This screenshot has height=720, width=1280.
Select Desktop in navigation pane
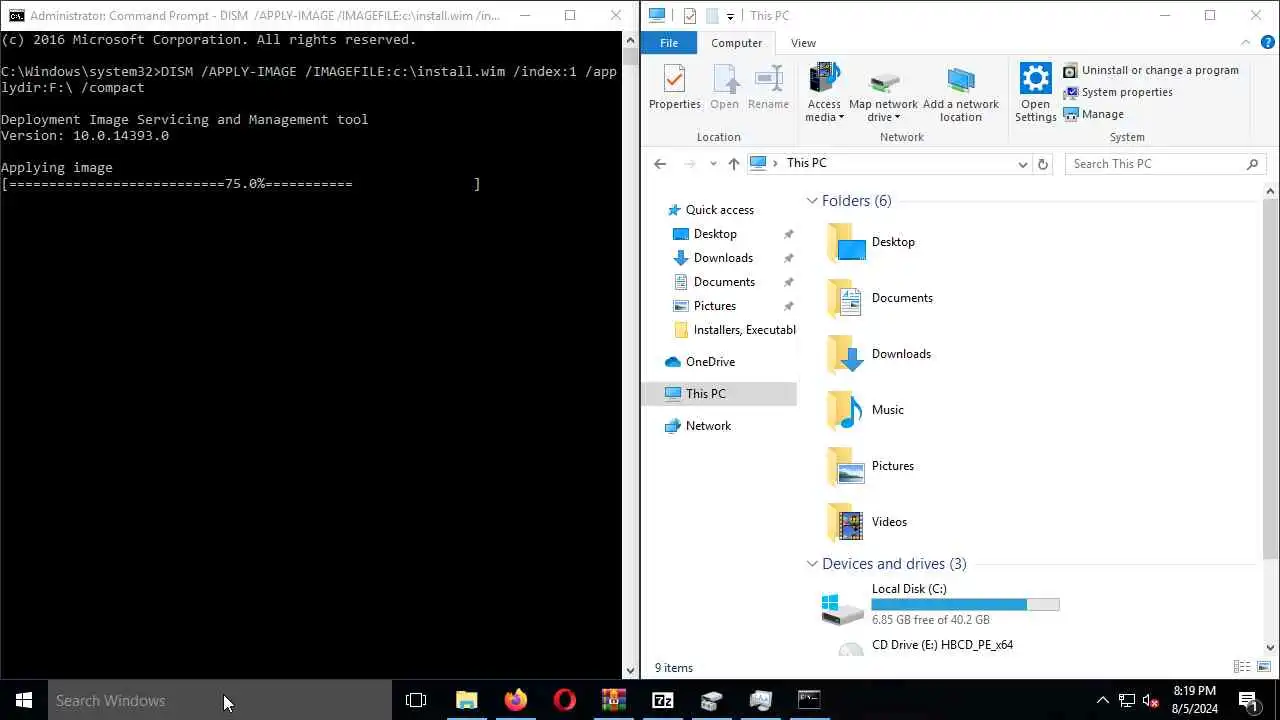pos(715,234)
